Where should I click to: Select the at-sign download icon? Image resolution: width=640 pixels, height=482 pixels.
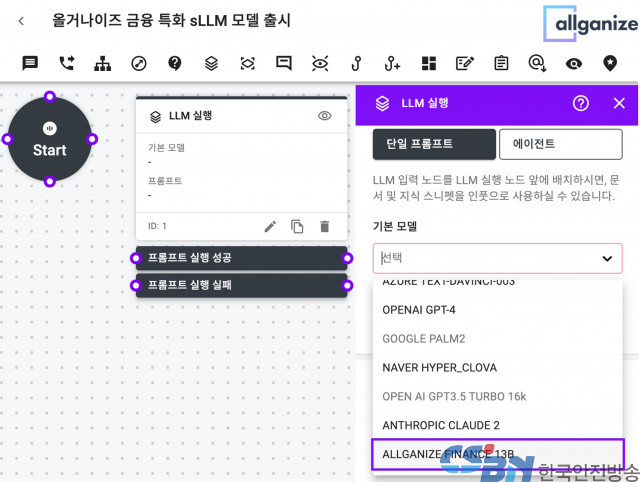click(537, 63)
